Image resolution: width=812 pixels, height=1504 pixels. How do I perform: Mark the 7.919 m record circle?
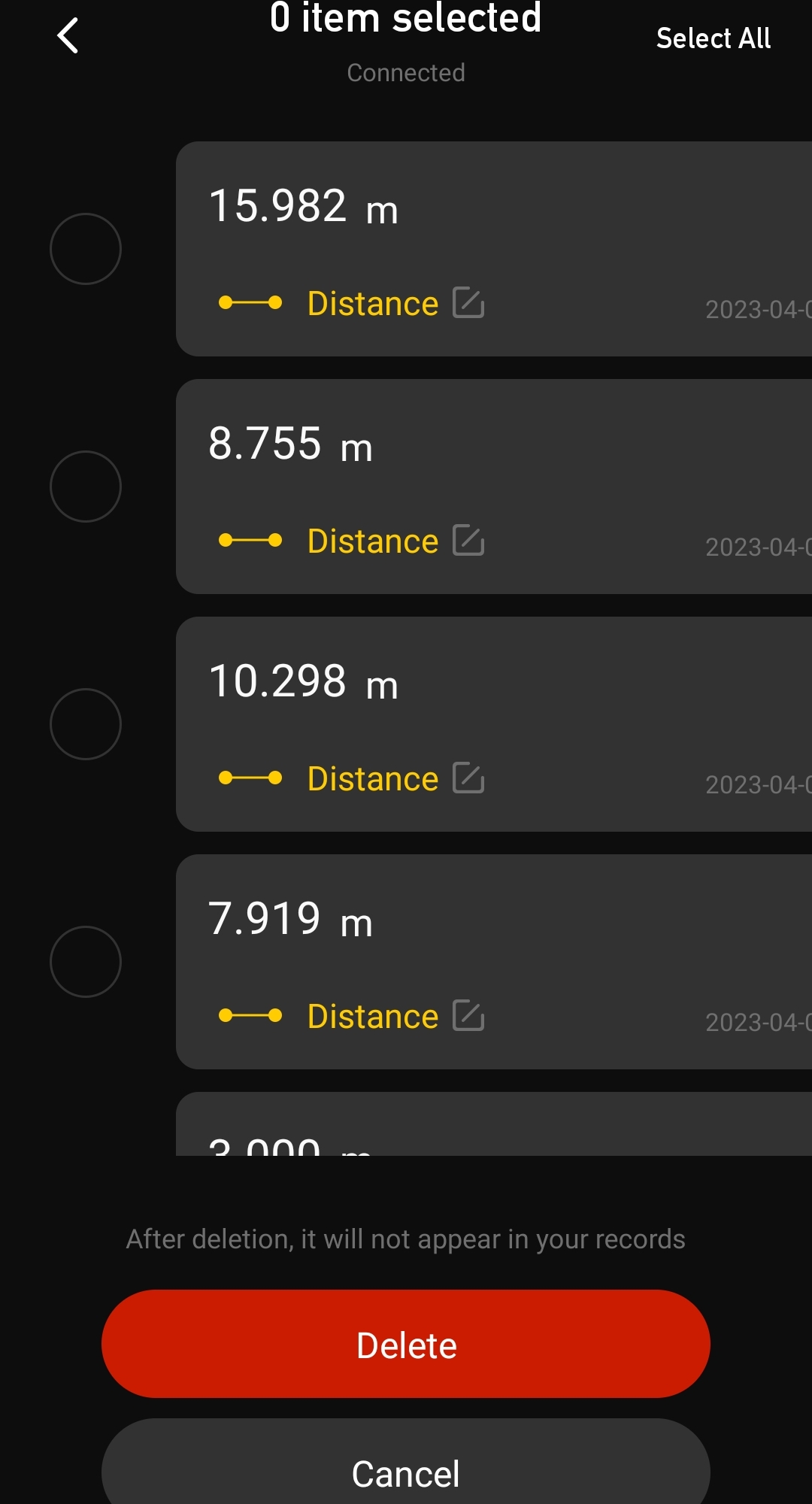coord(86,962)
